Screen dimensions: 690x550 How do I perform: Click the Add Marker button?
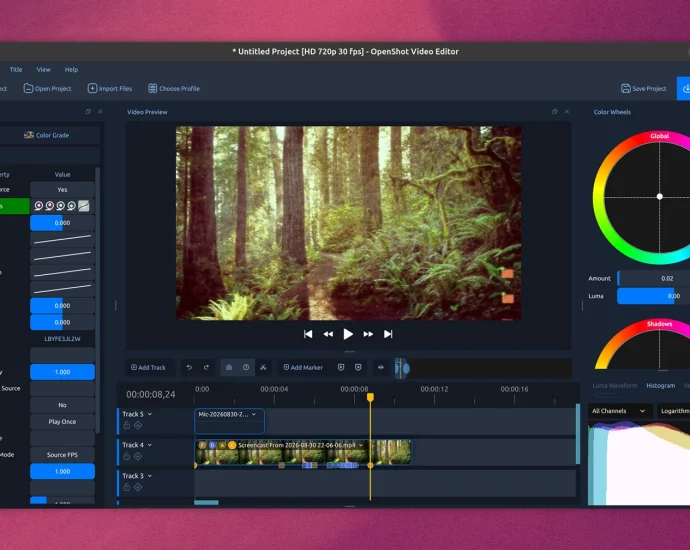(x=303, y=367)
